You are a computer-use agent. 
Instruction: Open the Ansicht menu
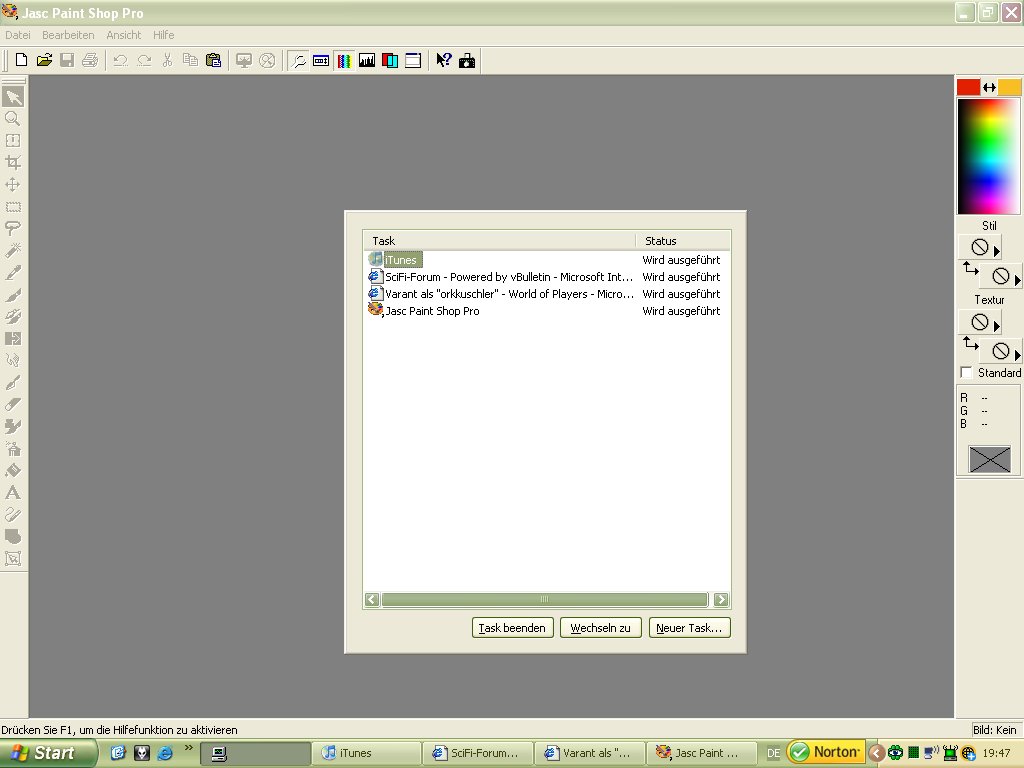pos(123,35)
